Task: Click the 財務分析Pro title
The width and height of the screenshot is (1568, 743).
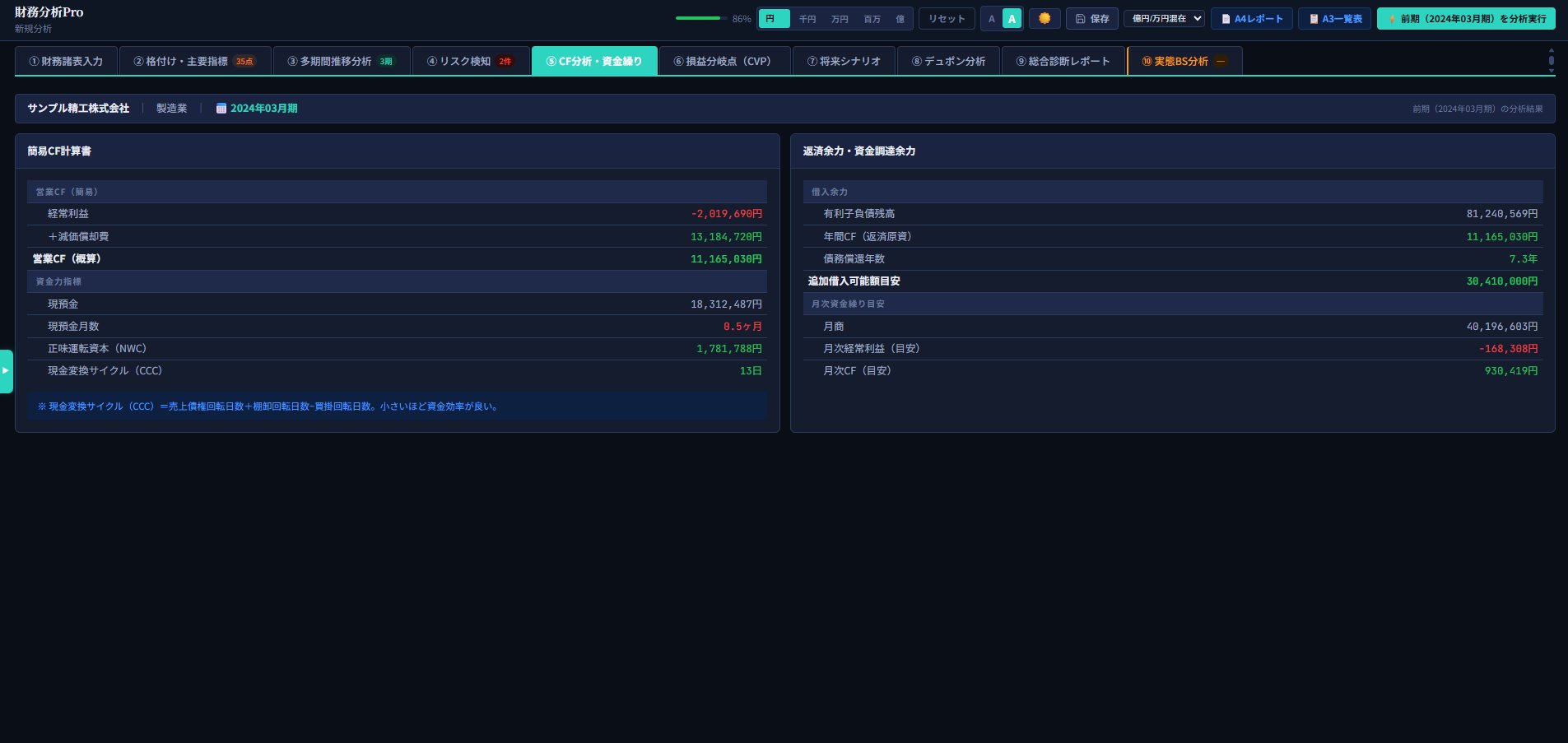Action: pyautogui.click(x=49, y=12)
